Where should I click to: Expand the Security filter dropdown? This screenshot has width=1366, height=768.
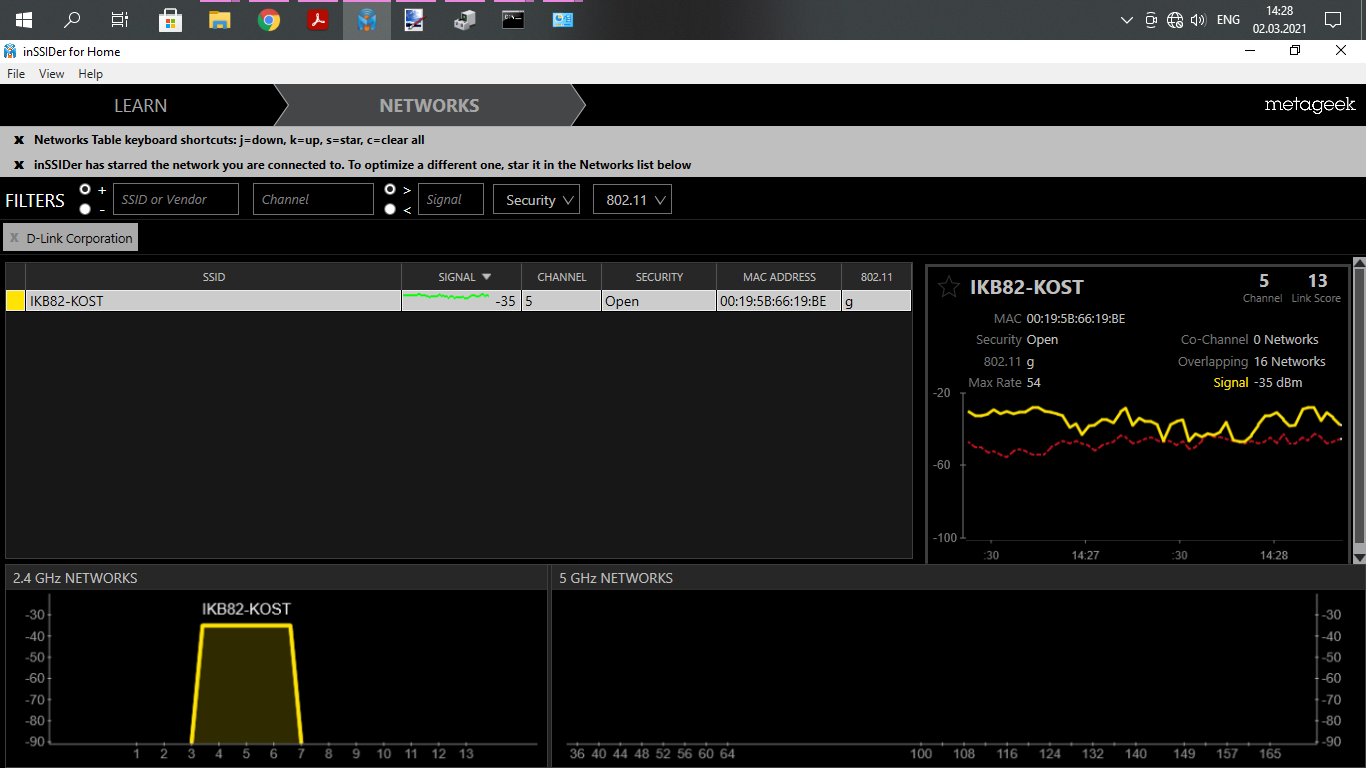[536, 200]
